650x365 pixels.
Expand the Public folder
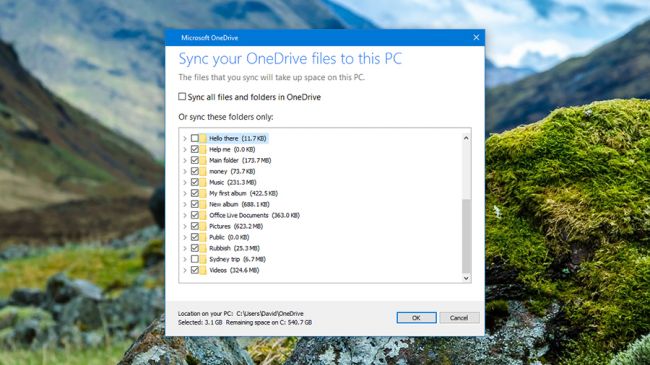[185, 237]
